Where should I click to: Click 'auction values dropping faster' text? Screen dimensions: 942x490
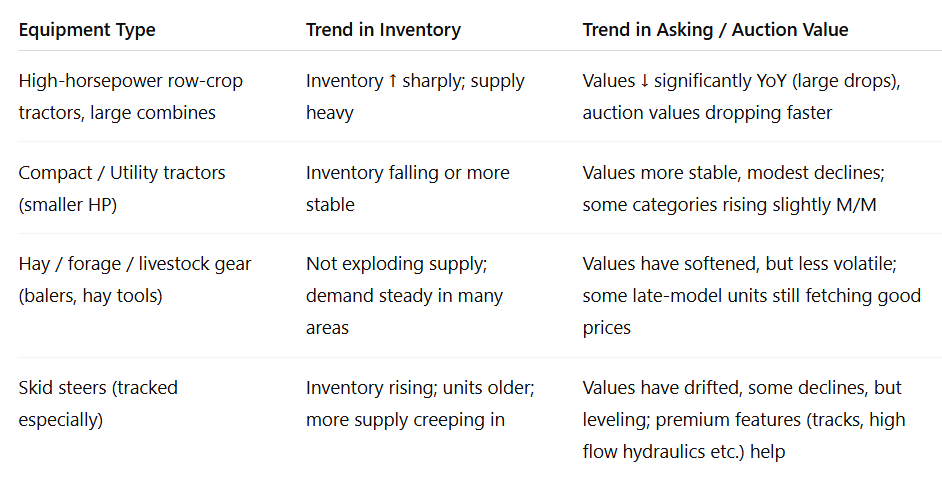click(x=707, y=113)
